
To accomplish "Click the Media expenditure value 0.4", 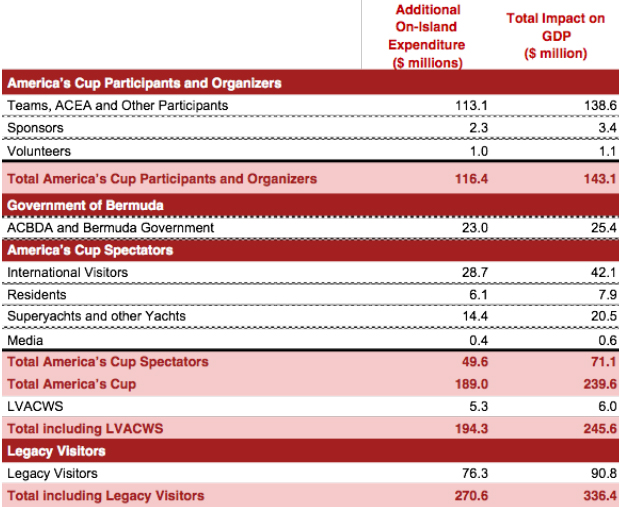I will pos(450,340).
